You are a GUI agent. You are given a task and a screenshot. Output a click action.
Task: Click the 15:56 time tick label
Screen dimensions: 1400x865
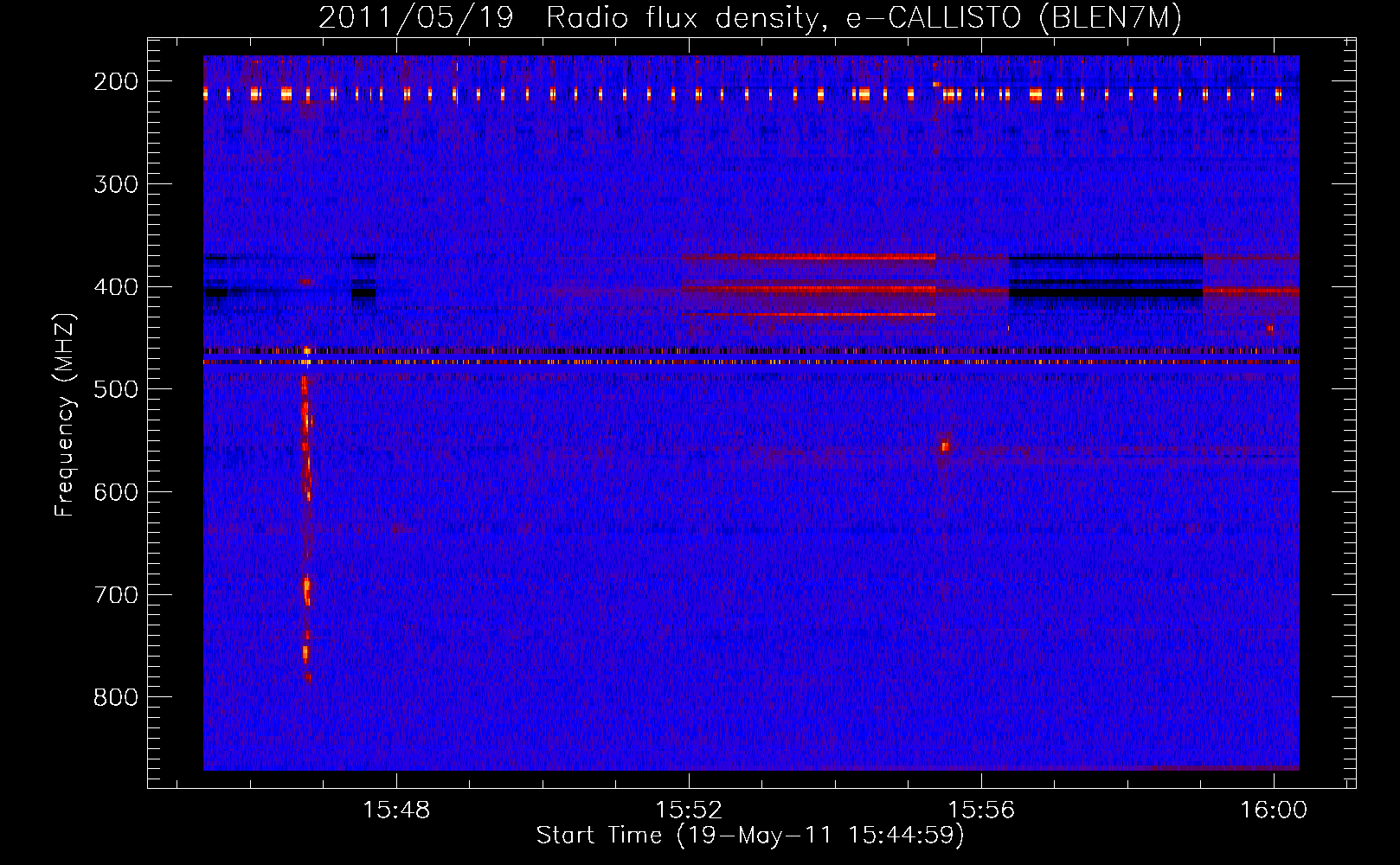(981, 811)
